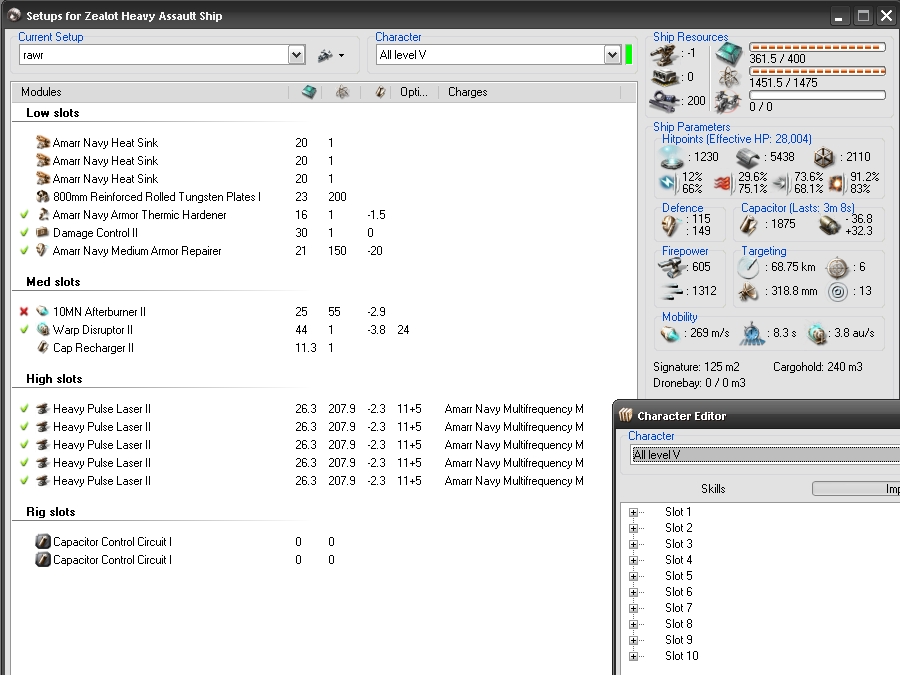900x675 pixels.
Task: Click the turret hardpoints icon in Ship Resources
Action: tap(665, 55)
